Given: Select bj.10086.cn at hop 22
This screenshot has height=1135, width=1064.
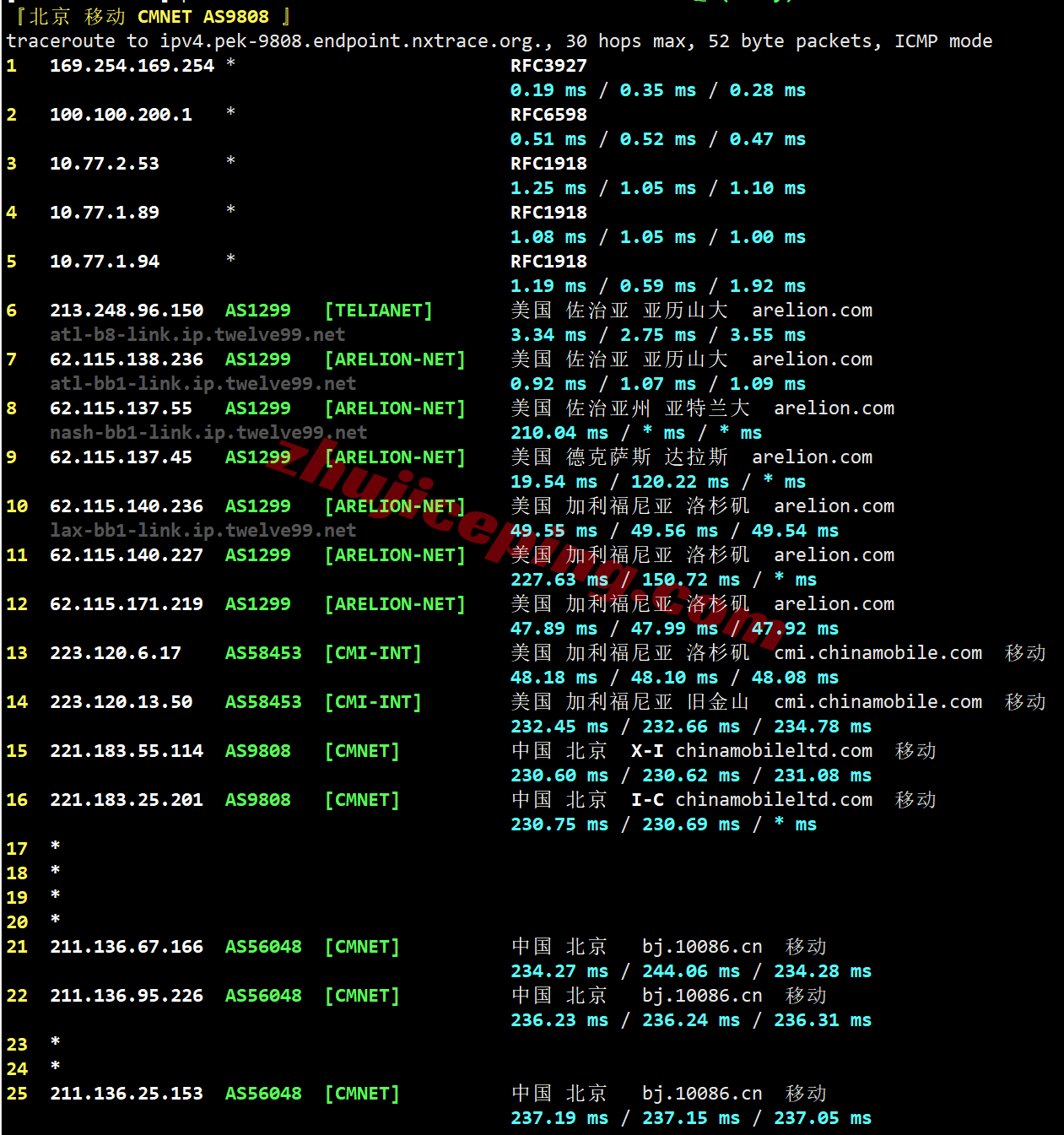Looking at the screenshot, I should coord(702,996).
